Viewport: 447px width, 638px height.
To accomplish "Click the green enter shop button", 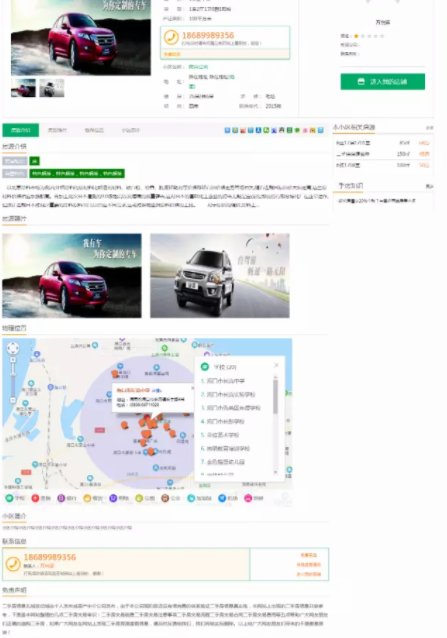I will (383, 81).
